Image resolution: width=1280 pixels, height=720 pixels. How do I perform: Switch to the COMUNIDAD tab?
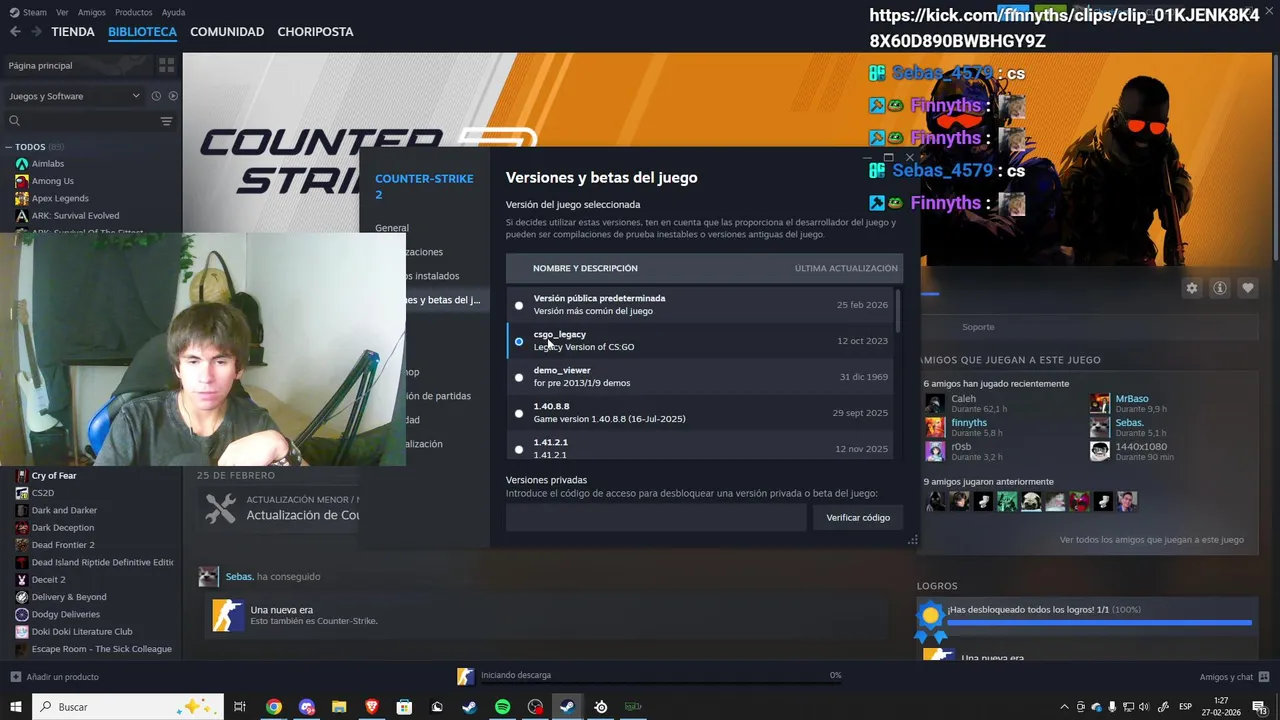tap(227, 32)
